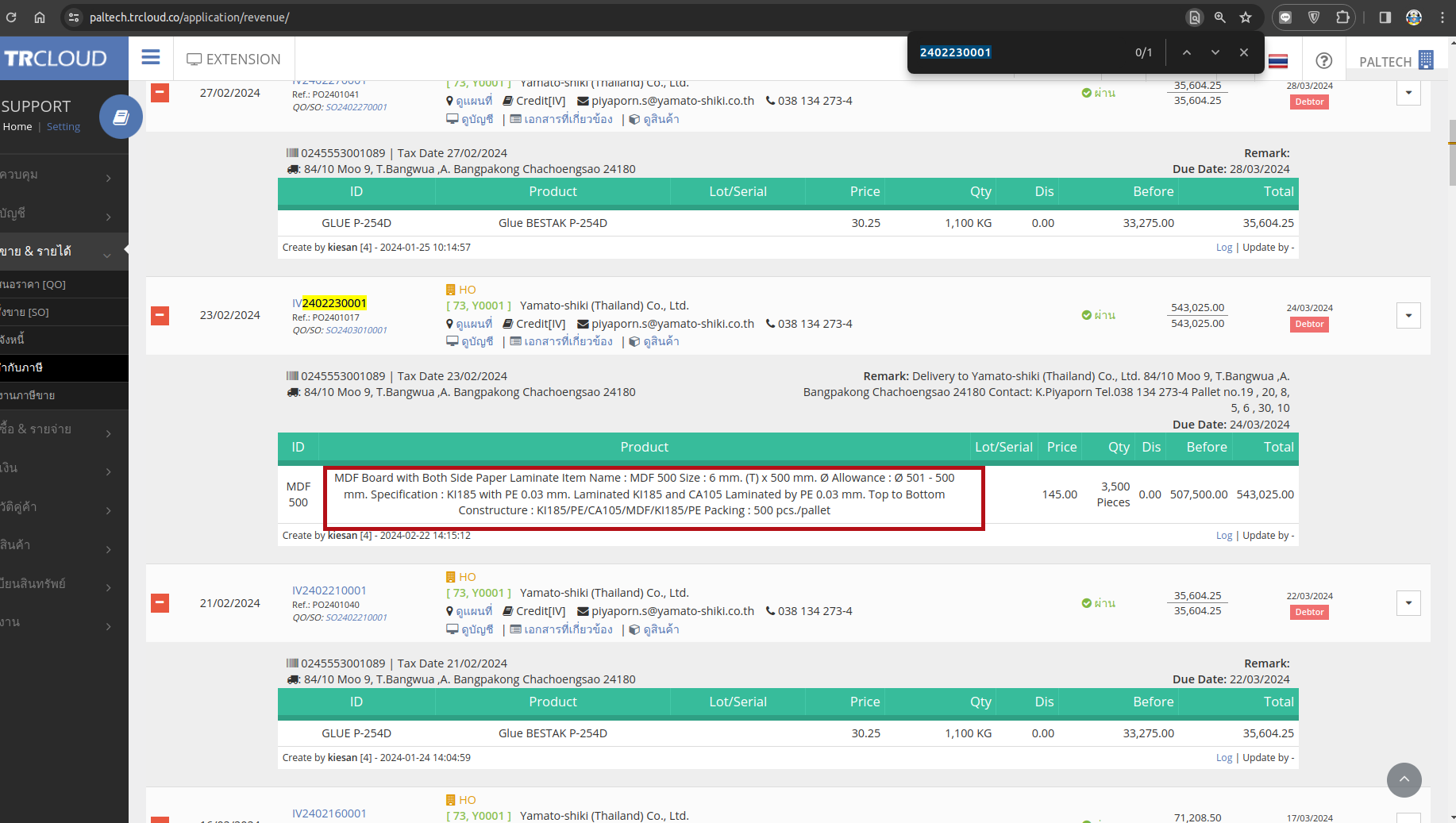Expand บัญชี sidebar section

(64, 214)
